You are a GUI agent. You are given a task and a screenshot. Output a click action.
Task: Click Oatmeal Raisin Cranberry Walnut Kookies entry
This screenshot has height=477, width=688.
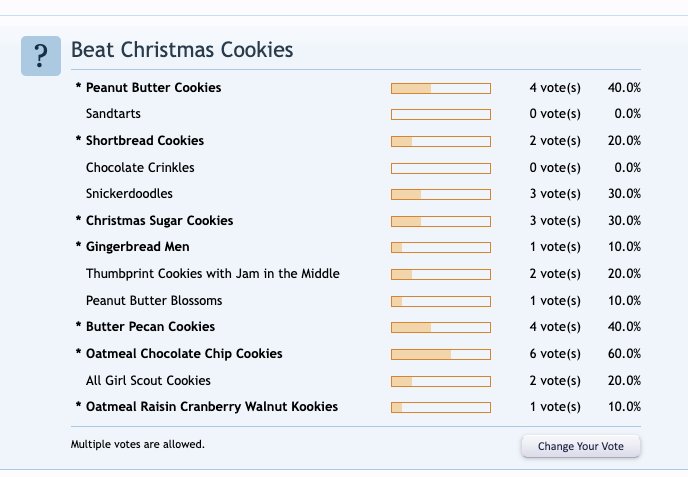pos(211,407)
